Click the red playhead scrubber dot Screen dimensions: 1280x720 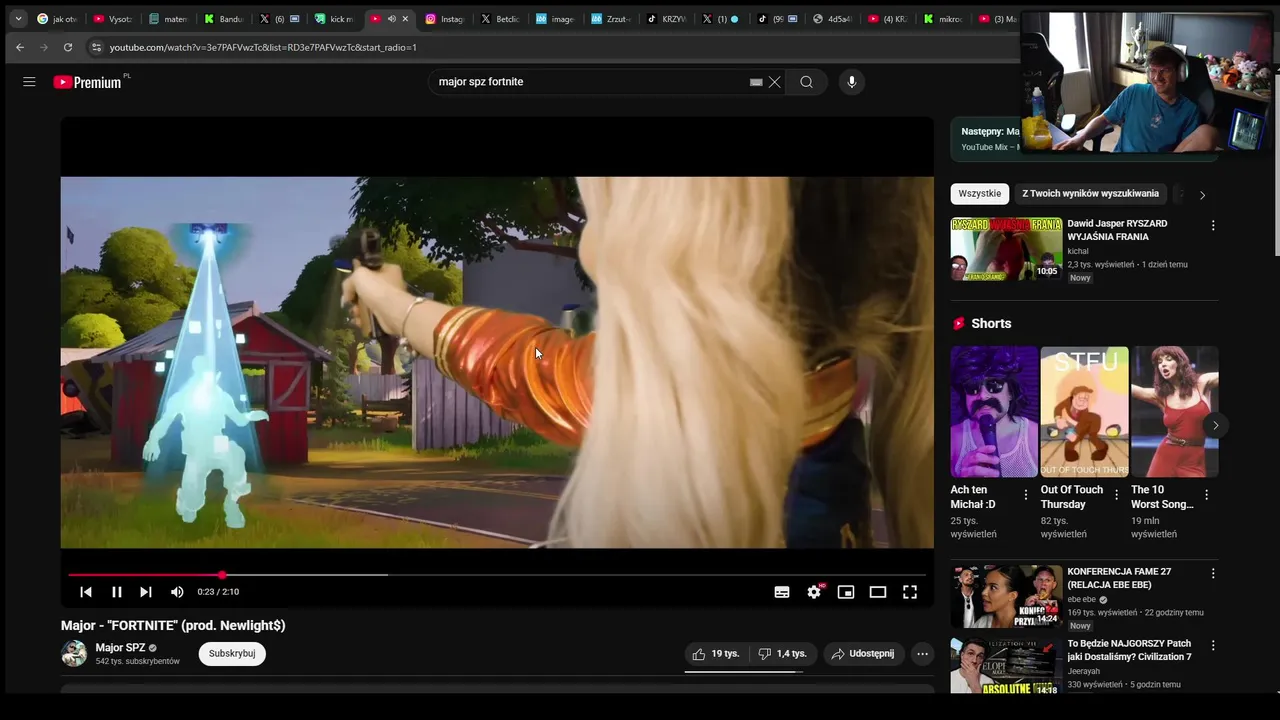[222, 575]
